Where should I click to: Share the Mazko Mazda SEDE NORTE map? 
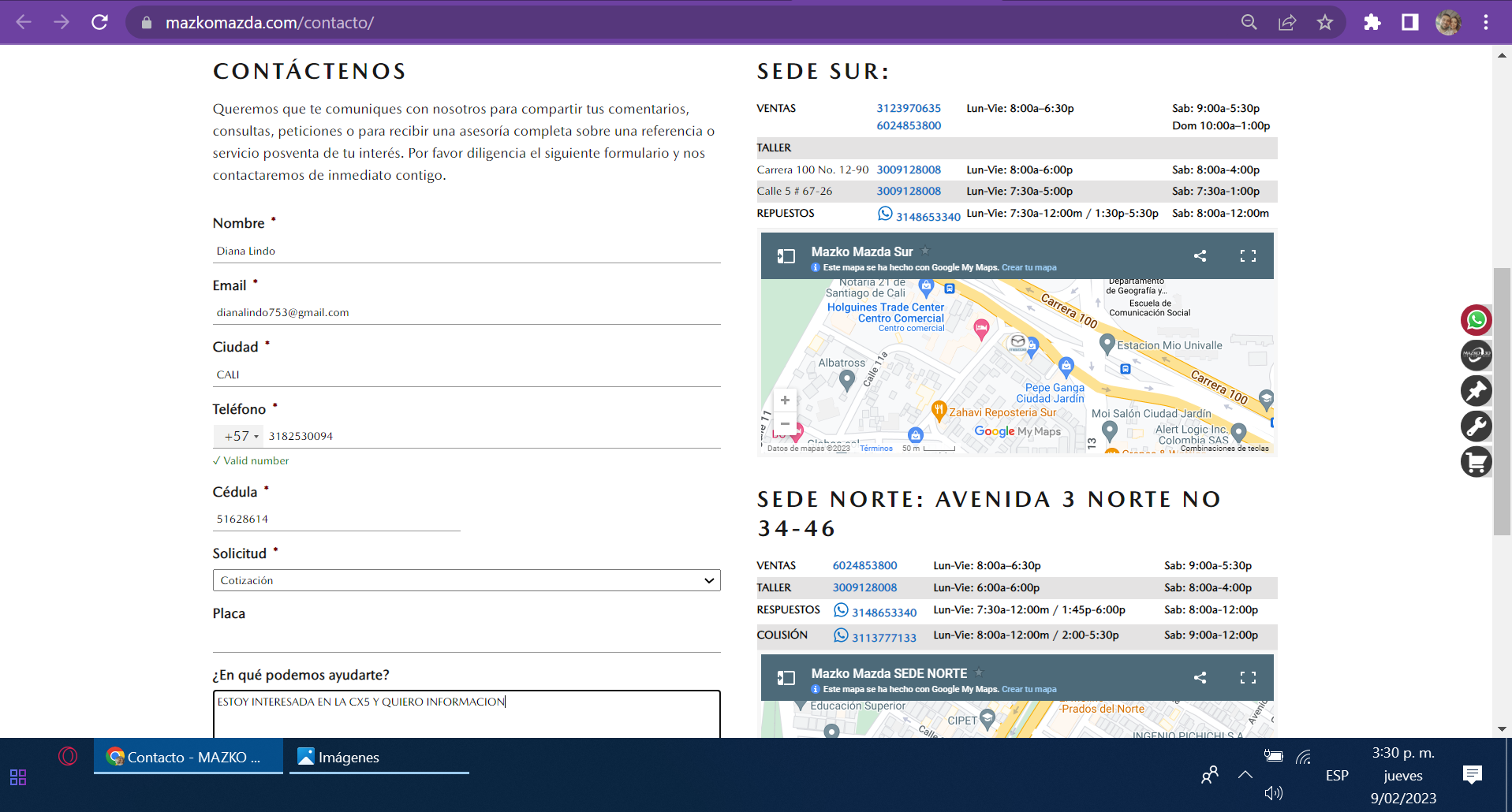[x=1200, y=677]
